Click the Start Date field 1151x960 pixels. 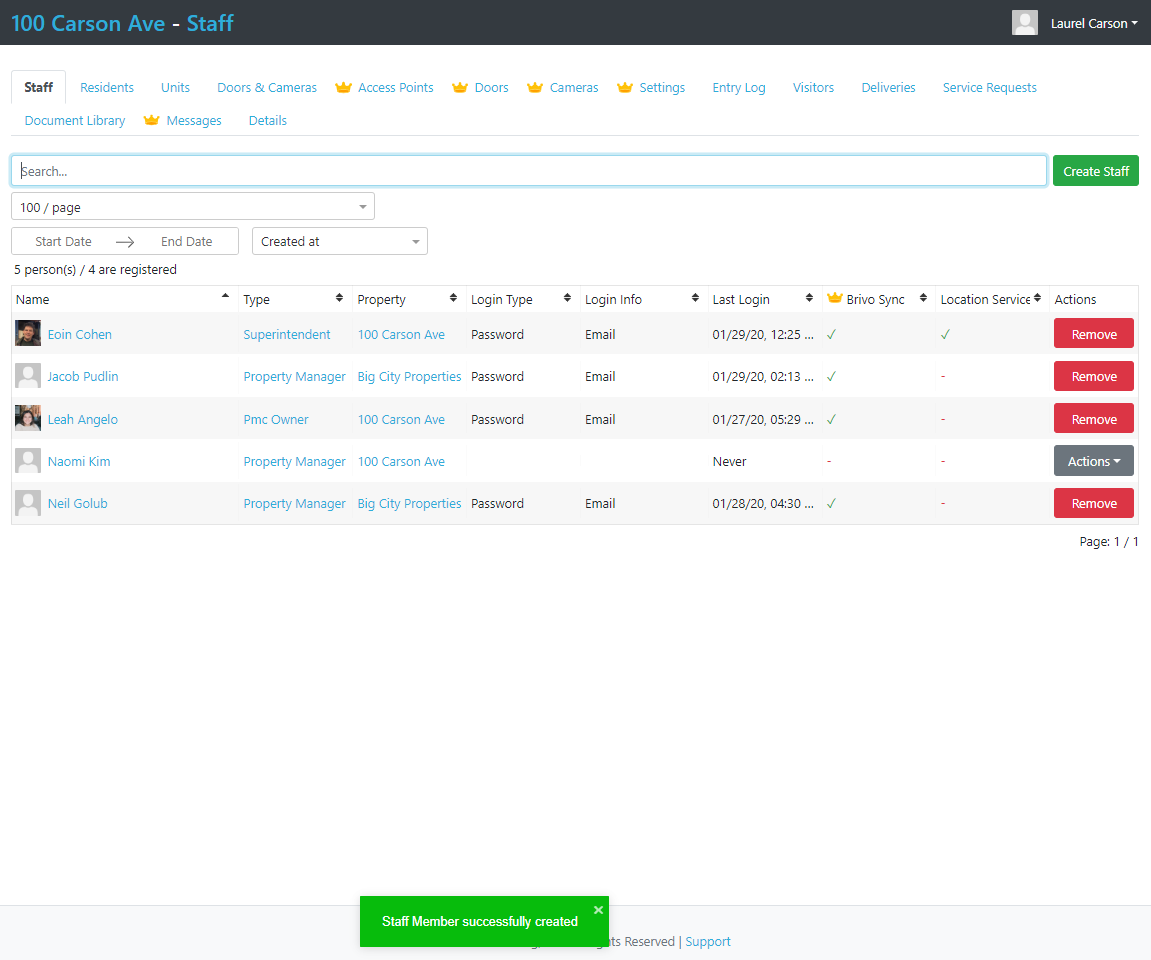[64, 241]
